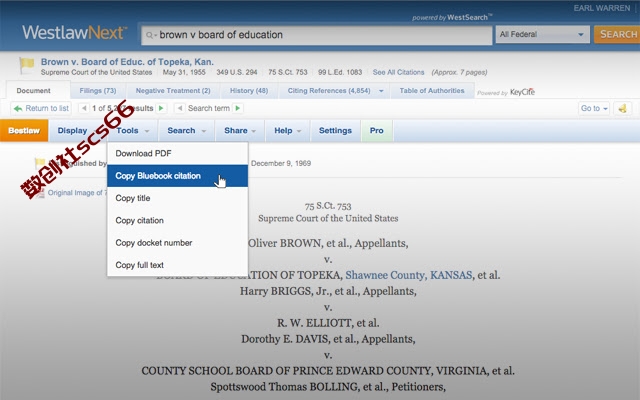The width and height of the screenshot is (640, 400).
Task: Click the Original Image link
Action: pos(75,193)
